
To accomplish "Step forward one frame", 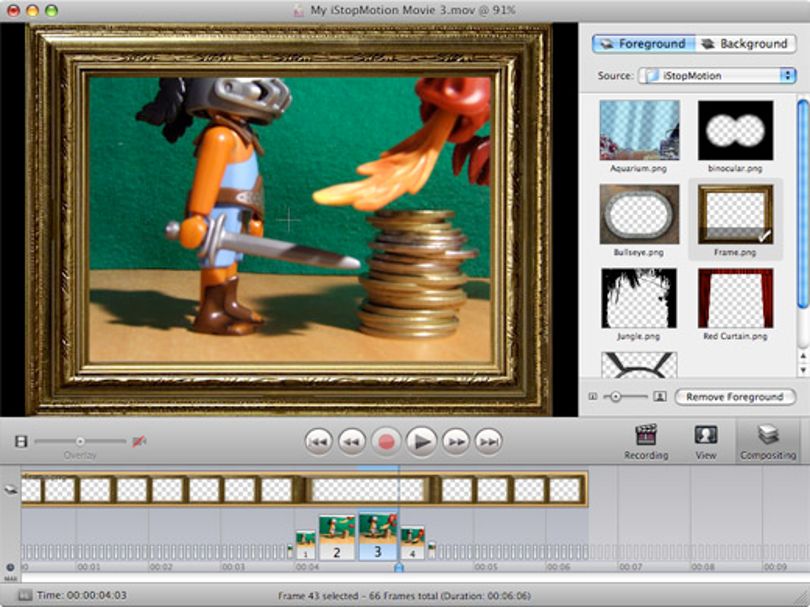I will (455, 442).
